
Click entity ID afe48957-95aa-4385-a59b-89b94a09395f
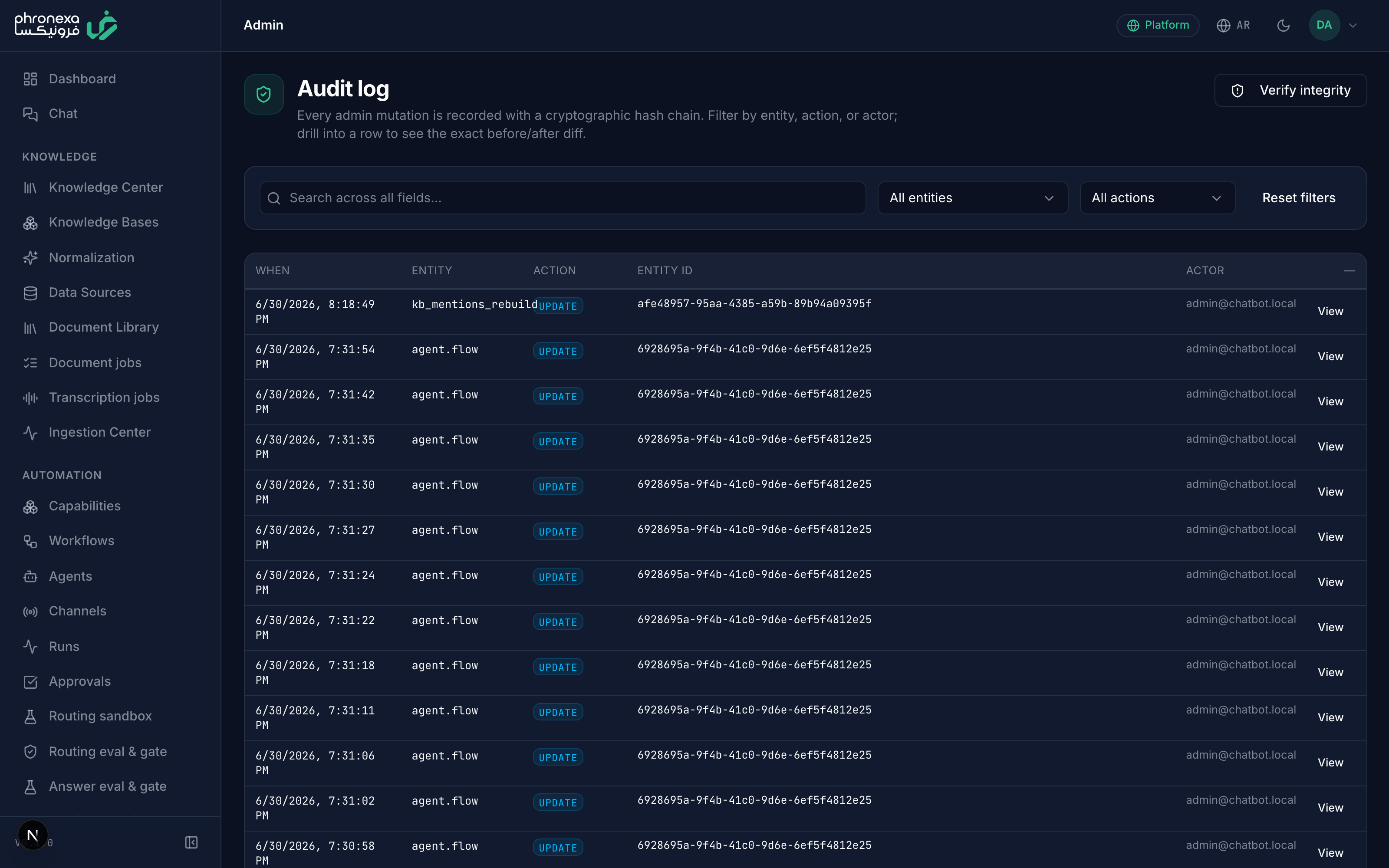point(754,304)
